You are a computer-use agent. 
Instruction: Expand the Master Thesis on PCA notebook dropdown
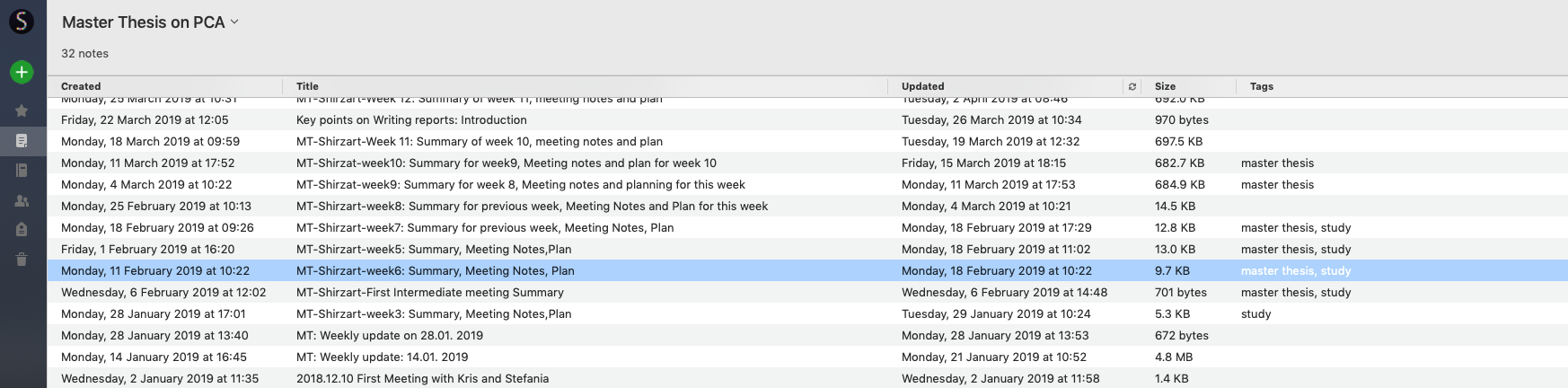pos(234,22)
